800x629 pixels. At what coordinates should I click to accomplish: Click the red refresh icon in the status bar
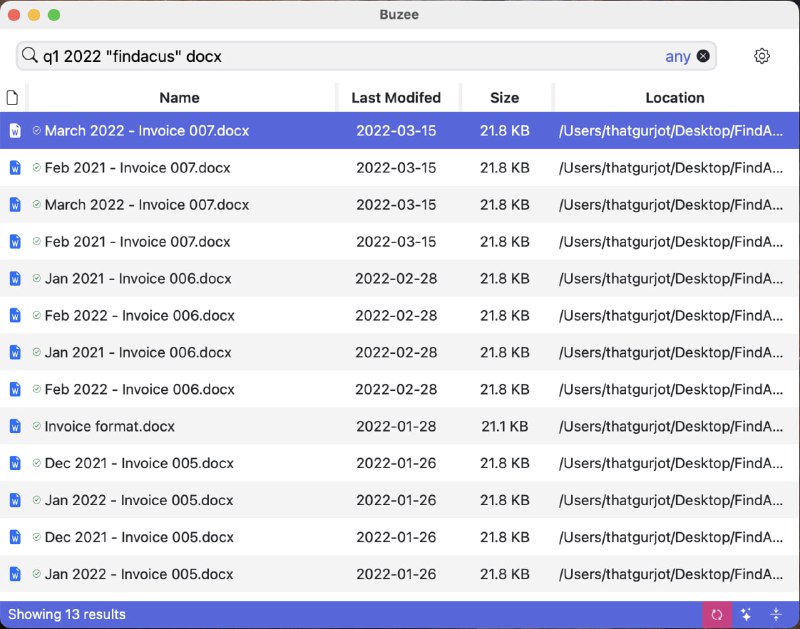pos(719,614)
